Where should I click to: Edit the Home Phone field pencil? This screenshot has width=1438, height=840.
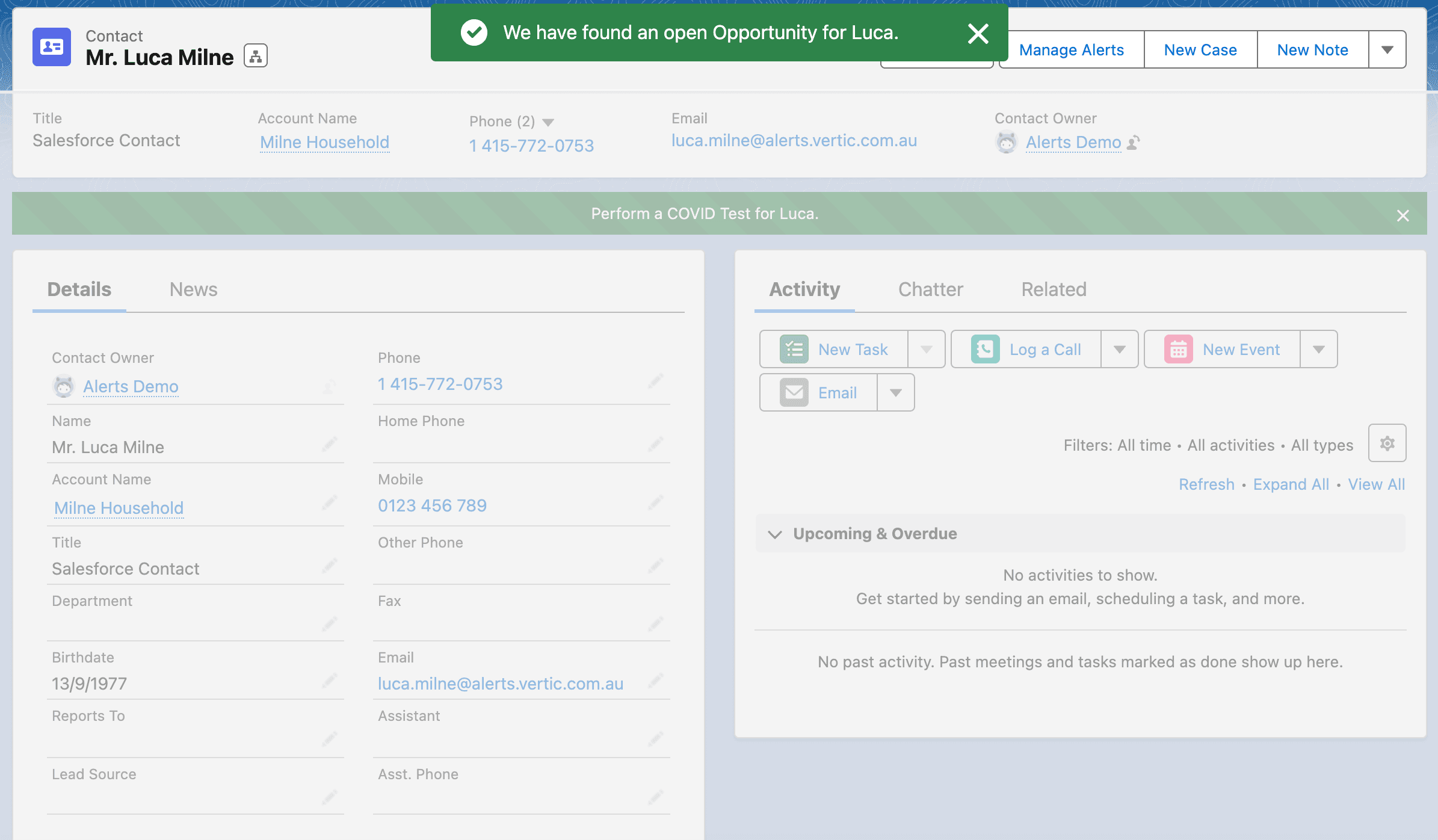pyautogui.click(x=656, y=444)
